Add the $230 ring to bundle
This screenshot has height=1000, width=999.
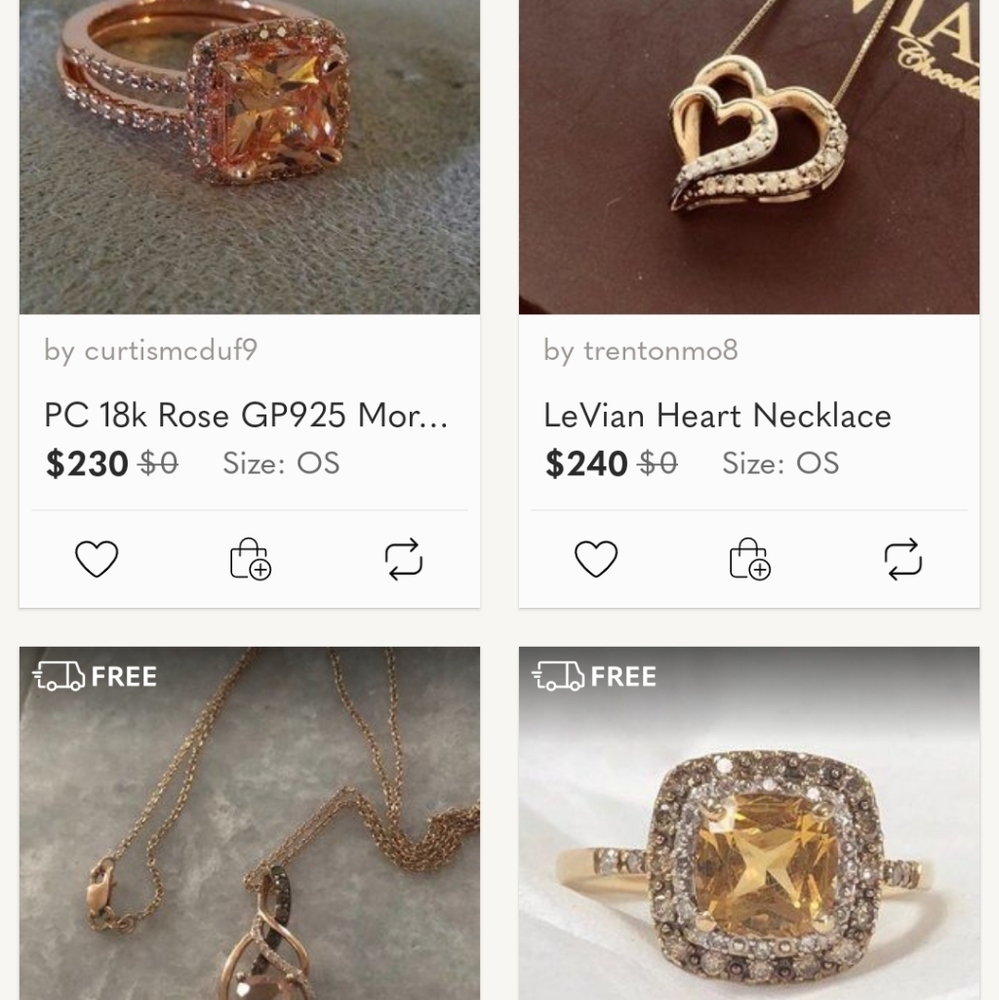(x=251, y=559)
